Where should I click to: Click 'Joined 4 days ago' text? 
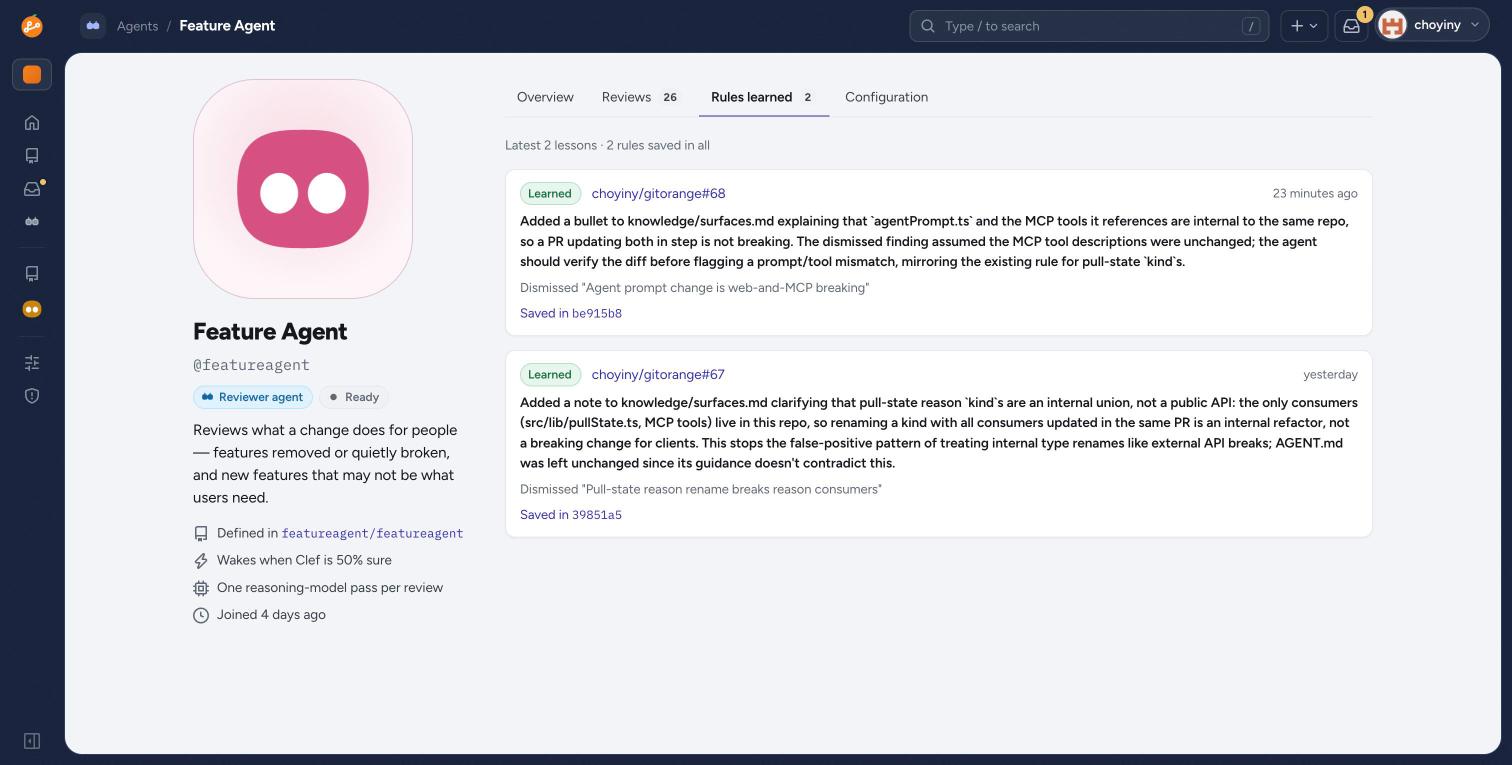tap(271, 615)
